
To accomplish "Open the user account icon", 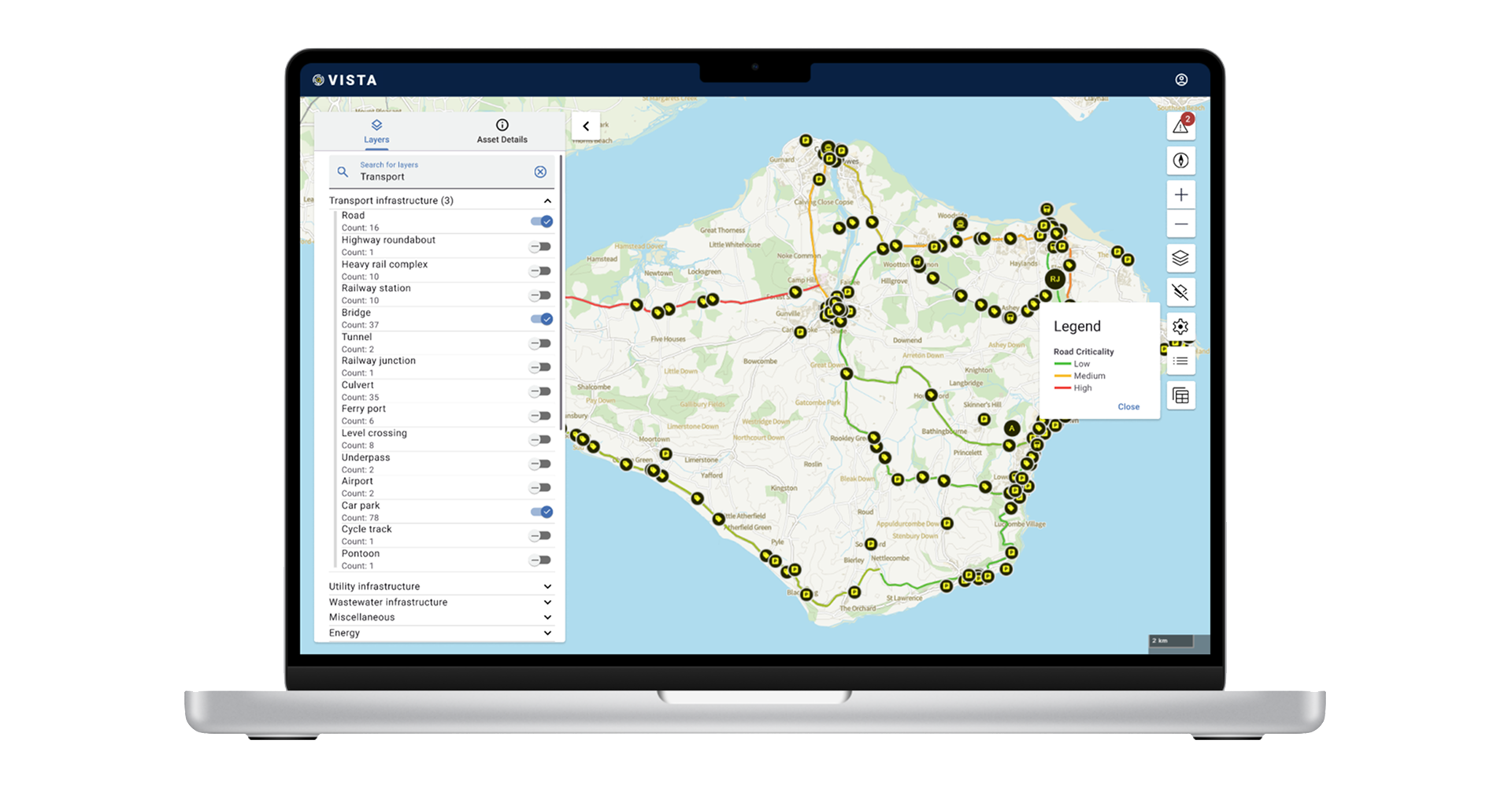I will point(1181,80).
